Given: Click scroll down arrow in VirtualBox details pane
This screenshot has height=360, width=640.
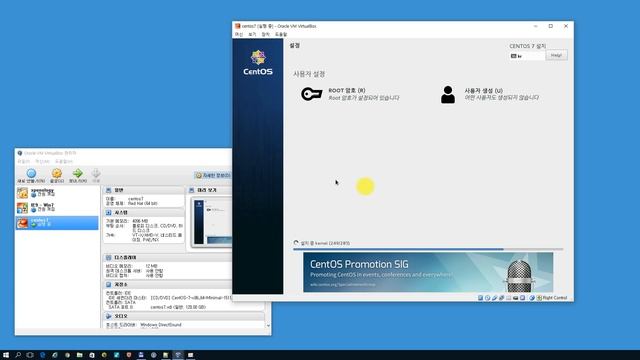Looking at the screenshot, I should coord(268,325).
